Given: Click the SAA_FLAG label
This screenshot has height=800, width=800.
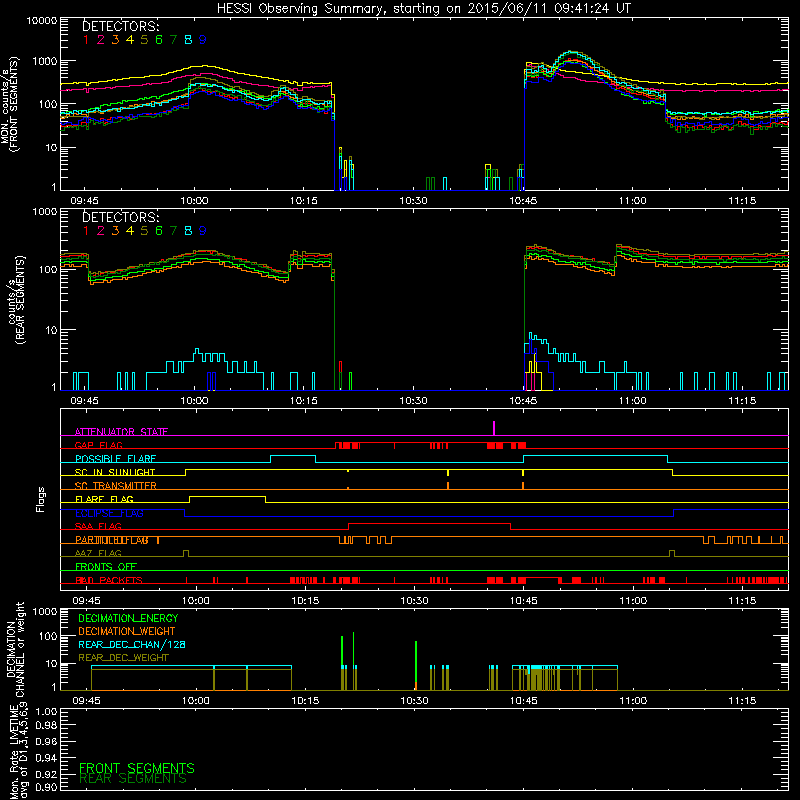Looking at the screenshot, I should (98, 526).
